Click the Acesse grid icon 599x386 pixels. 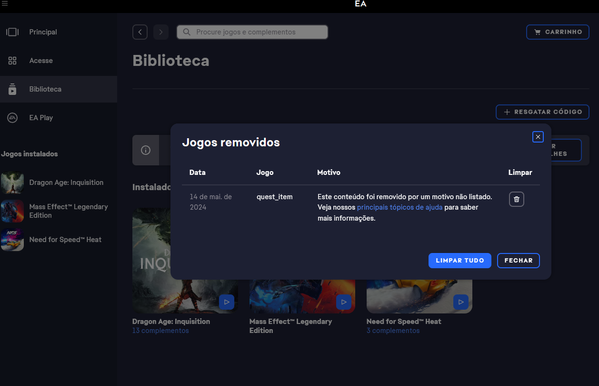12,60
